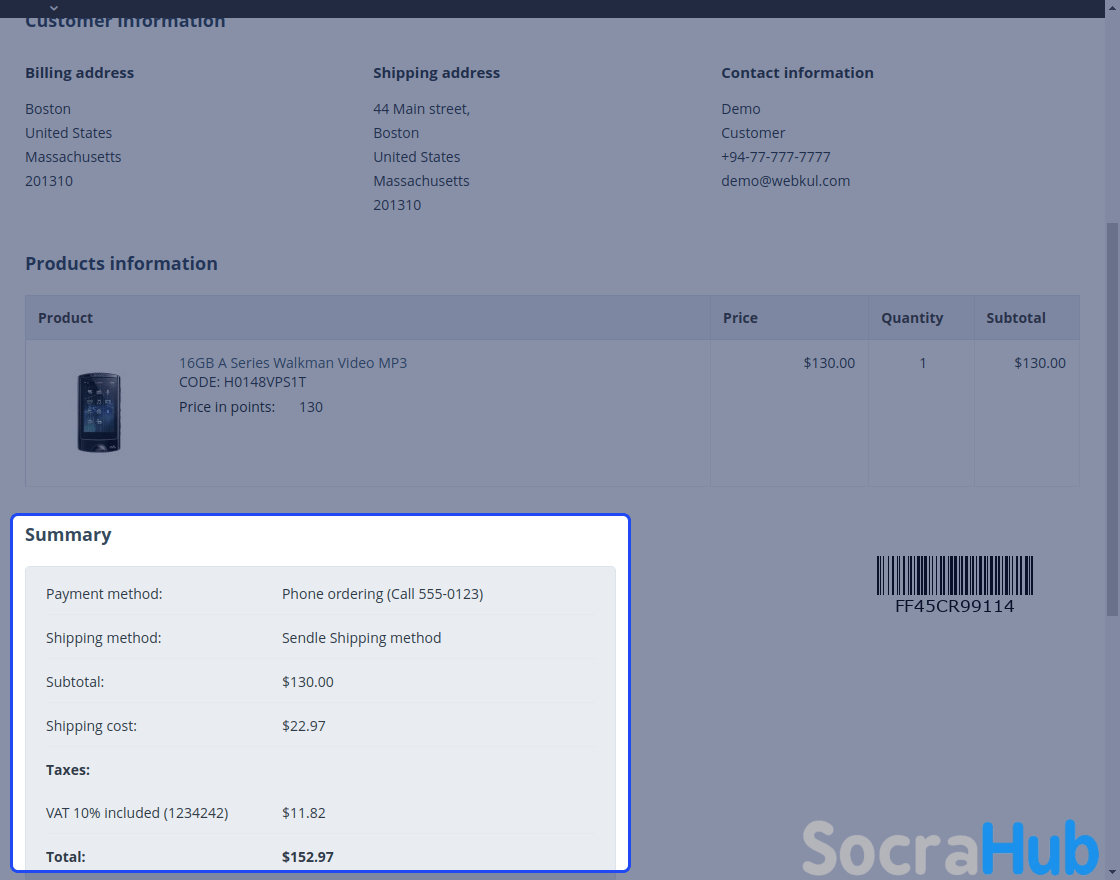This screenshot has height=880, width=1120.
Task: Click the order barcode image
Action: [954, 576]
